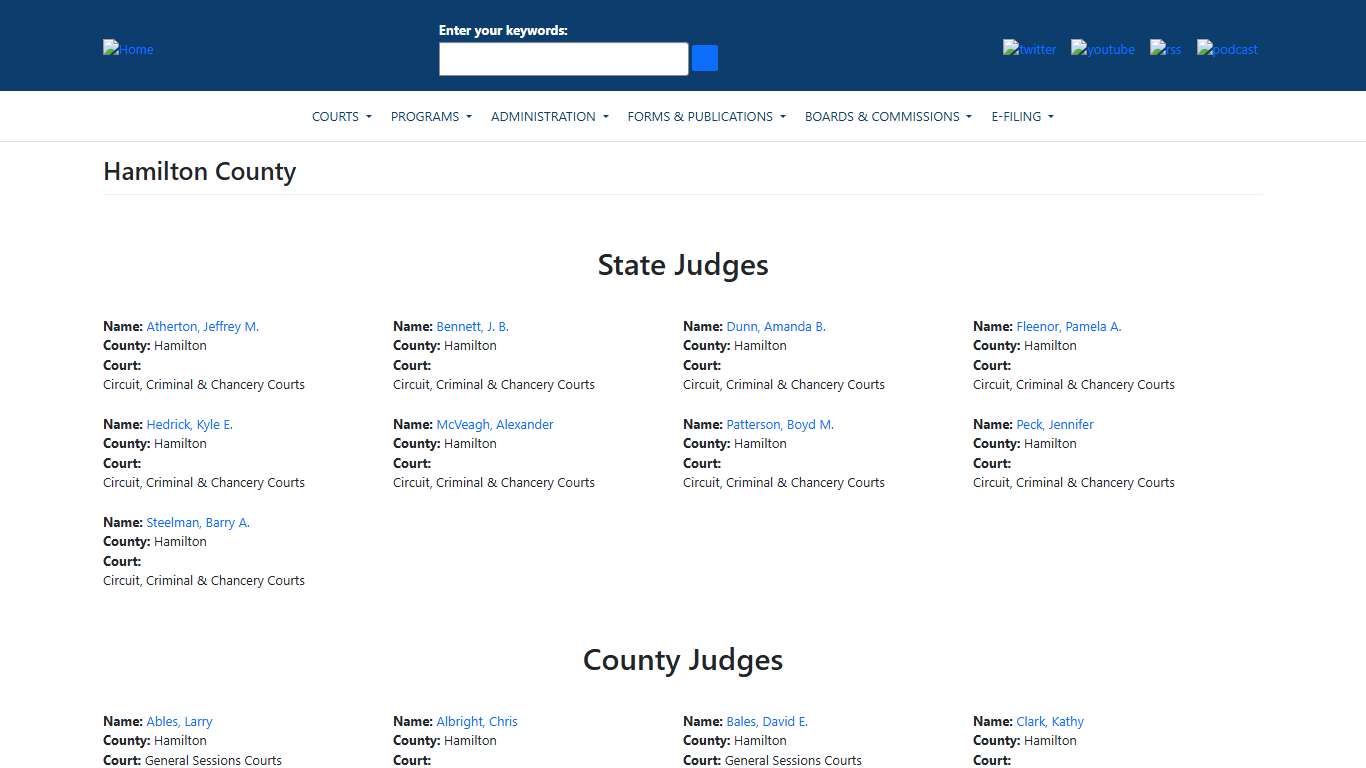Click the keywords search input field
Viewport: 1366px width, 768px height.
(563, 58)
